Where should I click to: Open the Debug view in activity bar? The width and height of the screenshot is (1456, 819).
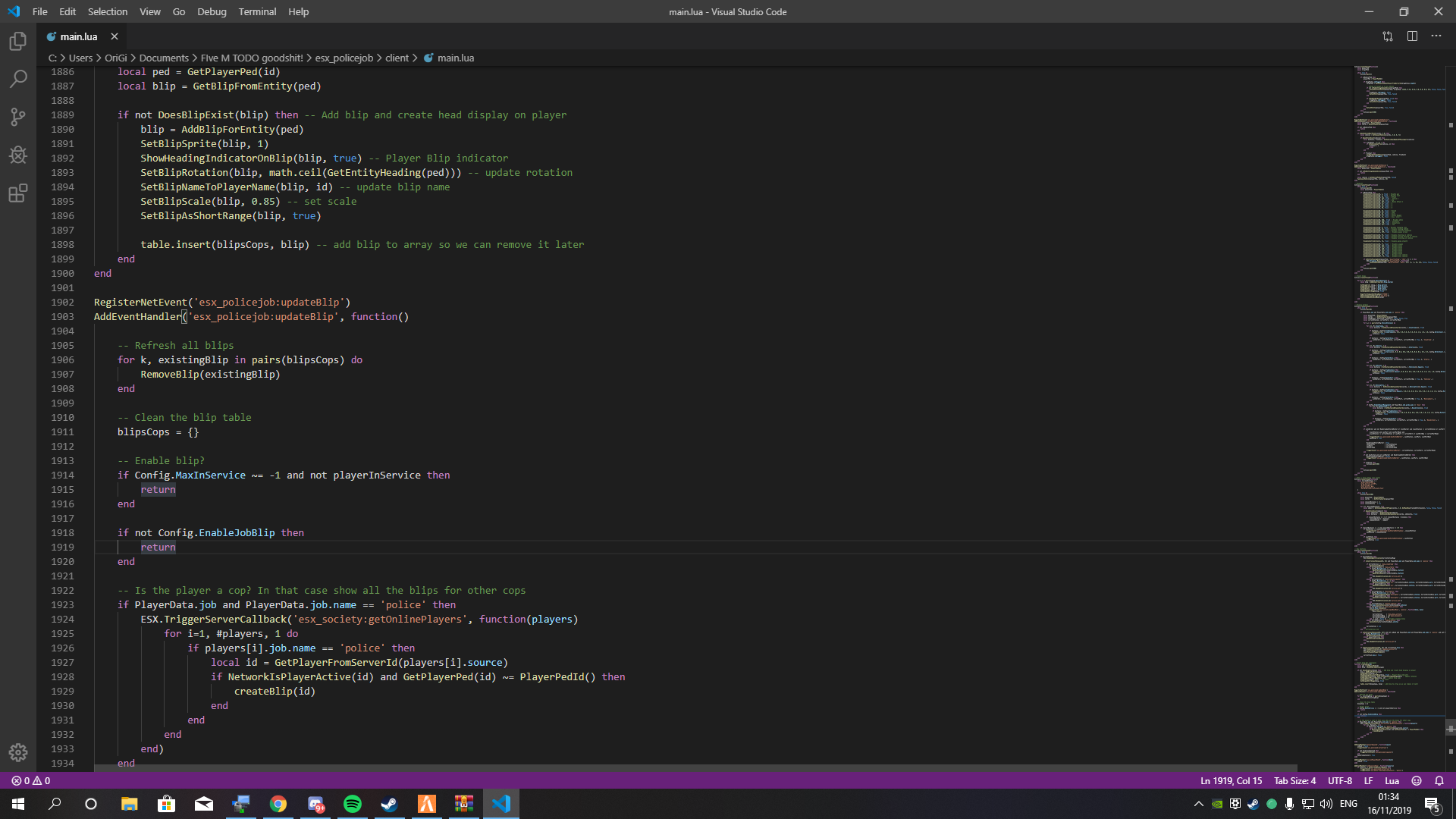(x=18, y=155)
